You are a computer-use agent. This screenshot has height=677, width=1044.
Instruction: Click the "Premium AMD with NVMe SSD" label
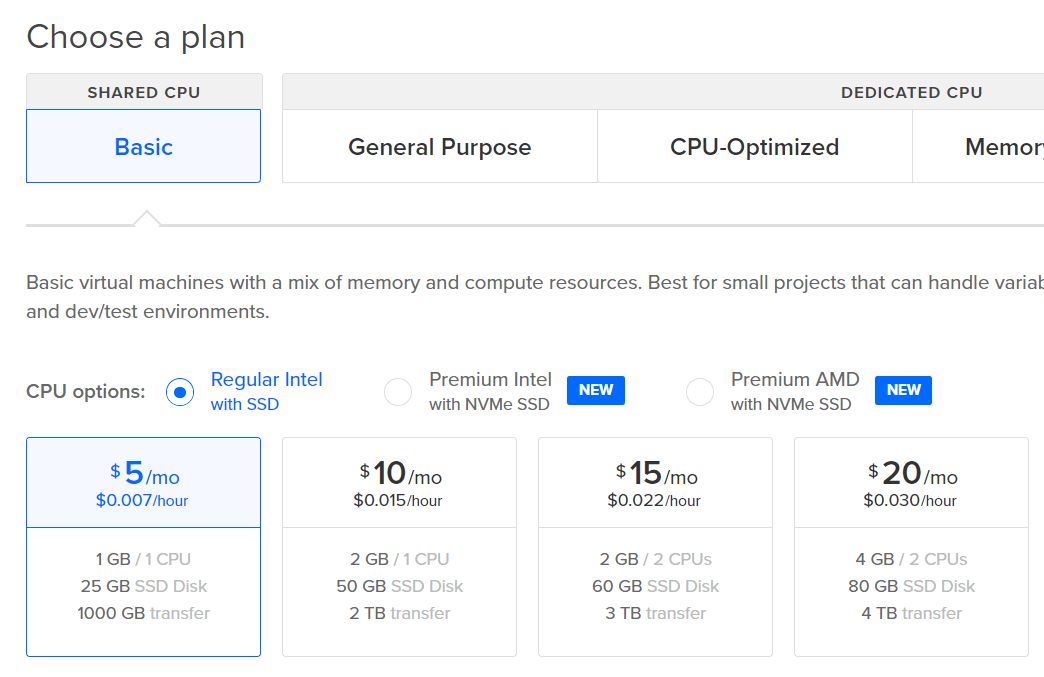click(794, 391)
